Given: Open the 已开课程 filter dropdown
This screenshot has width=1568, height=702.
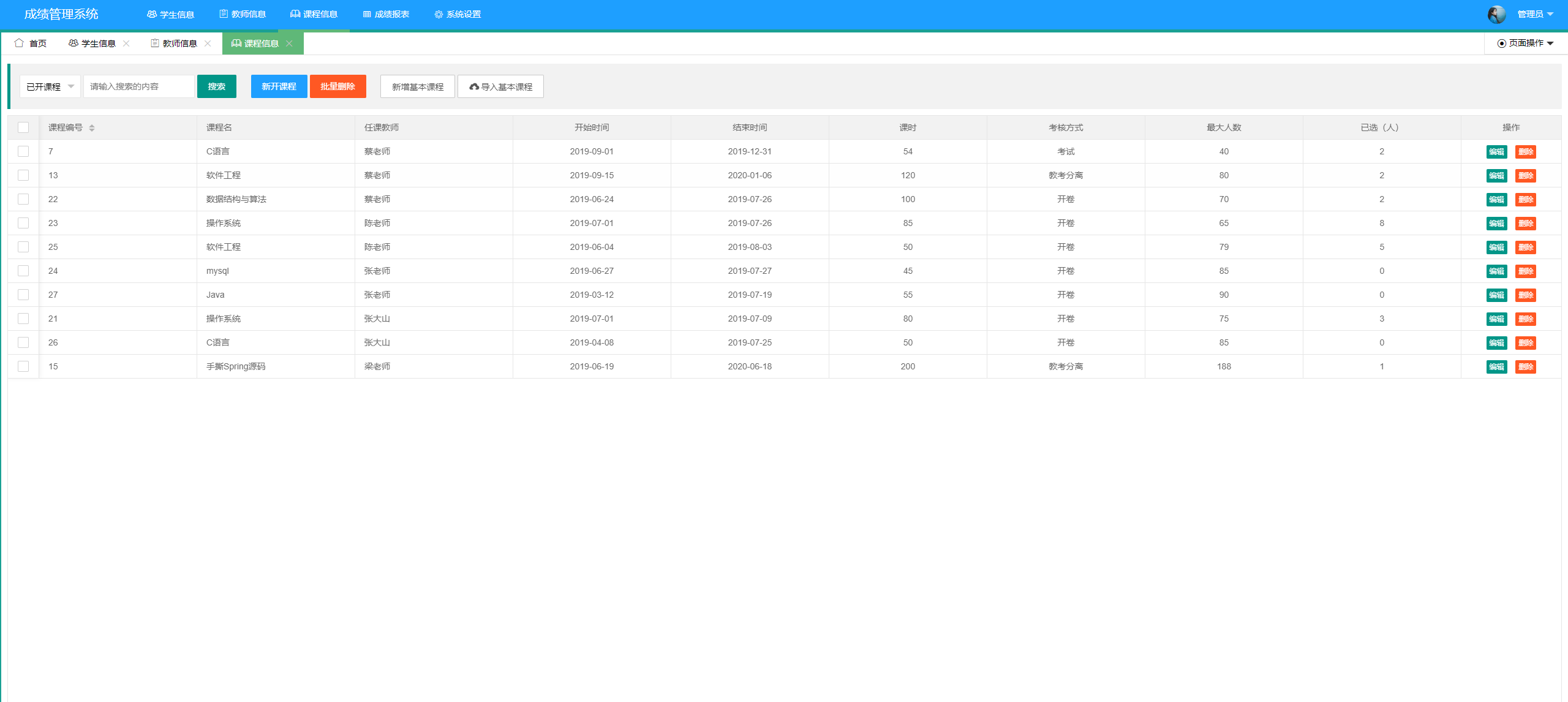Looking at the screenshot, I should pos(50,86).
